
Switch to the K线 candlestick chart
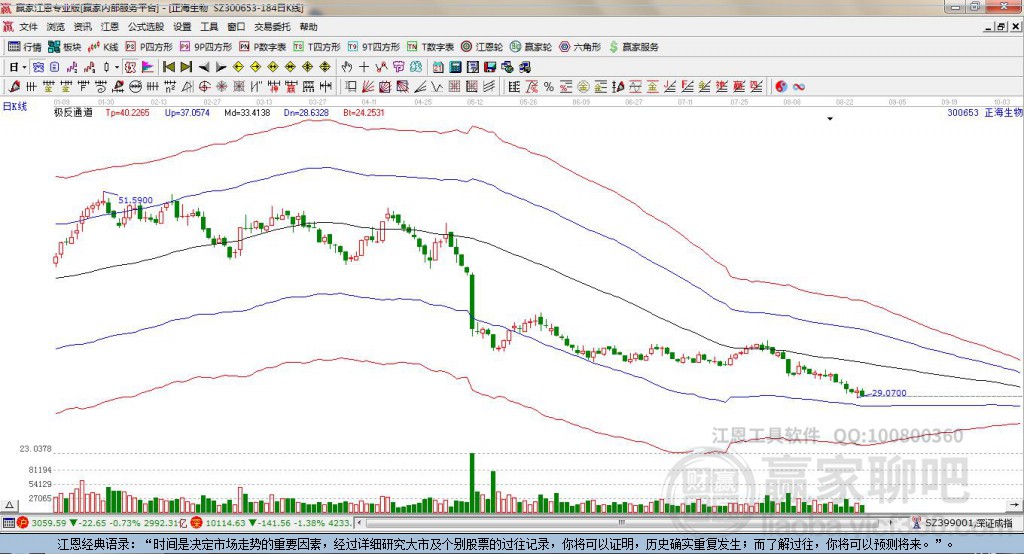coord(103,47)
